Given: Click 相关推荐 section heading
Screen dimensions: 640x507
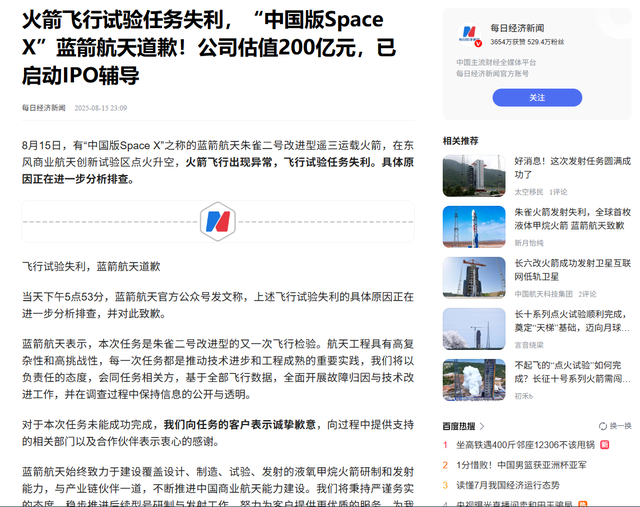Looking at the screenshot, I should pyautogui.click(x=460, y=141).
